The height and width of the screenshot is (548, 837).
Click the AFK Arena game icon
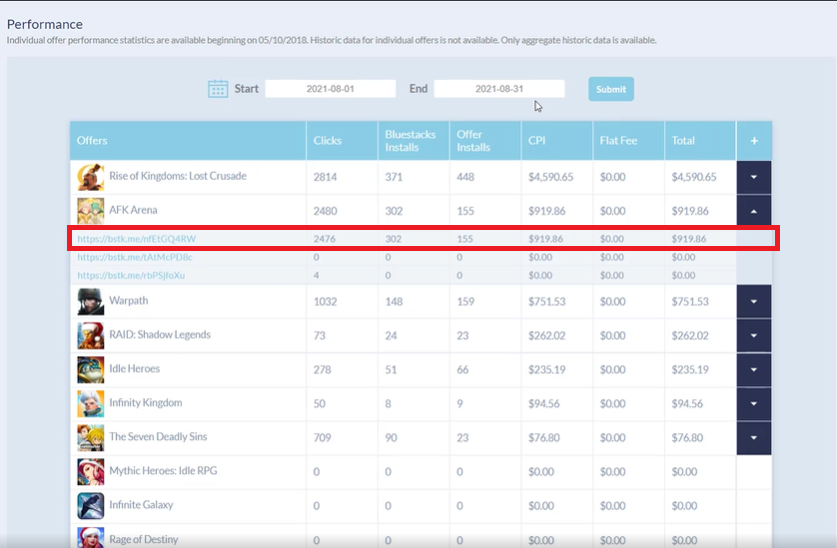click(x=91, y=211)
